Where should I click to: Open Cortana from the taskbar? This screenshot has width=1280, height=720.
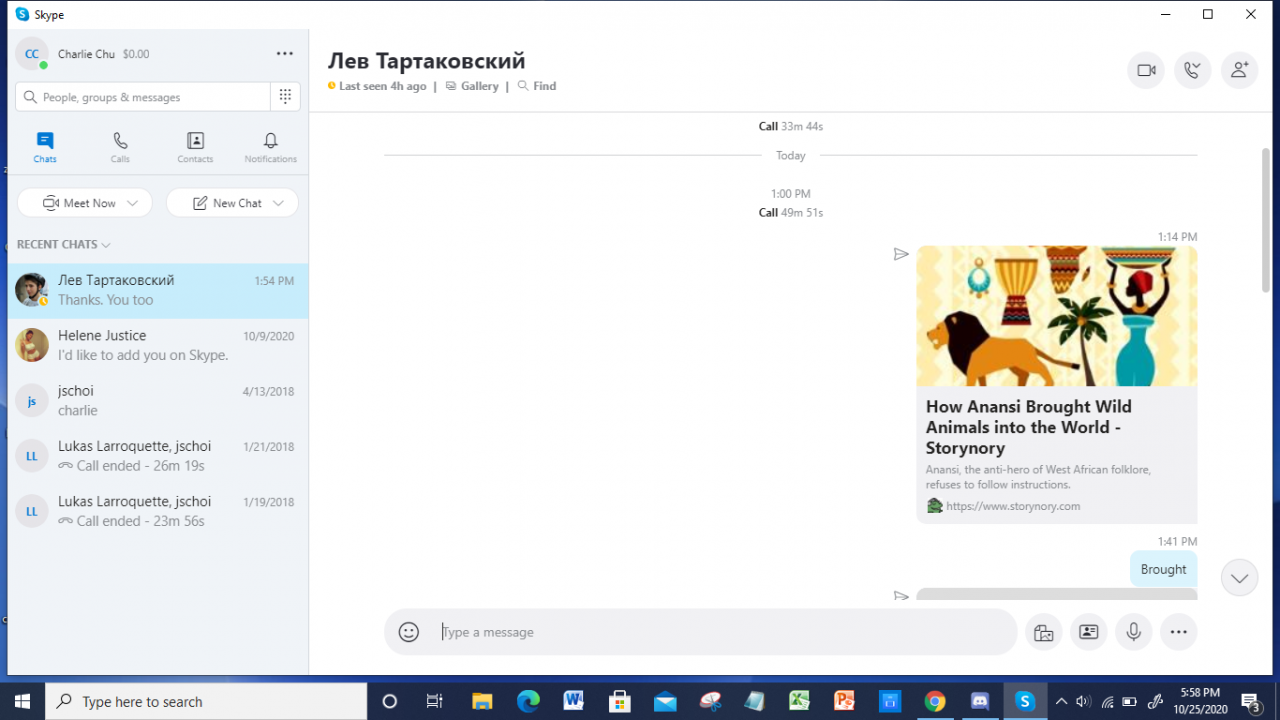click(390, 701)
